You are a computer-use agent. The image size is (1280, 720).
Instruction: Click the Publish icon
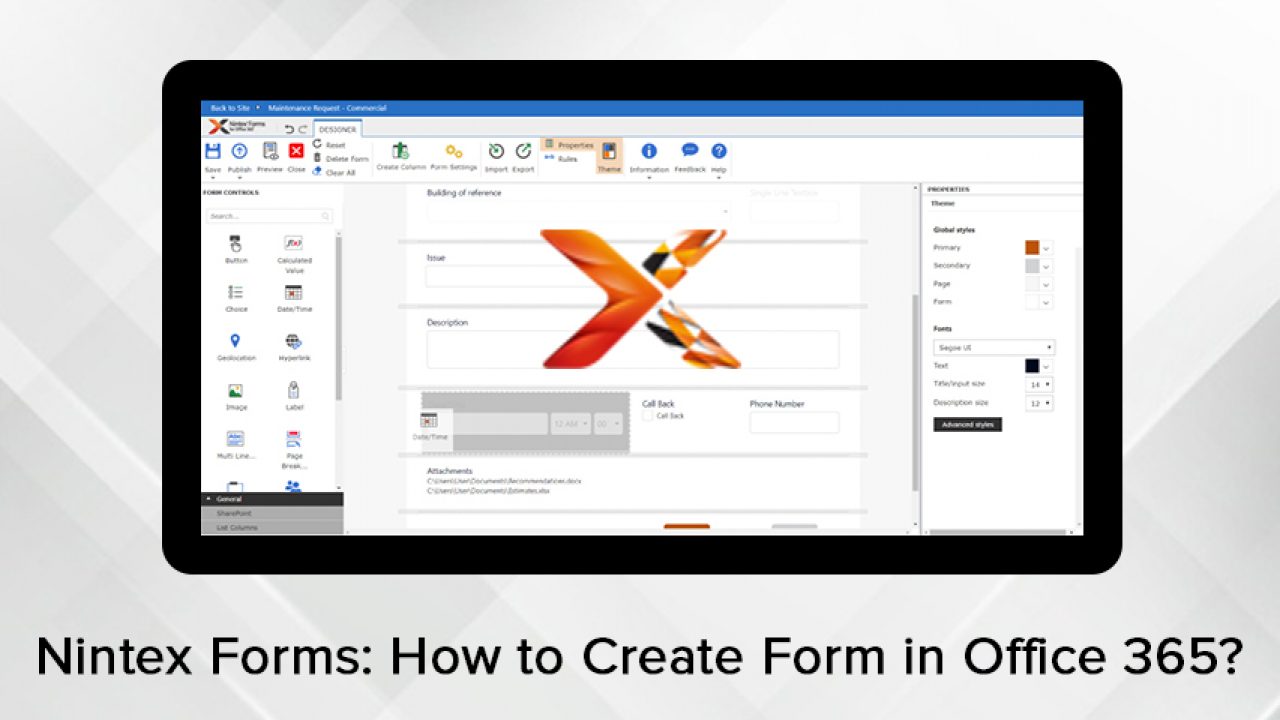tap(240, 151)
